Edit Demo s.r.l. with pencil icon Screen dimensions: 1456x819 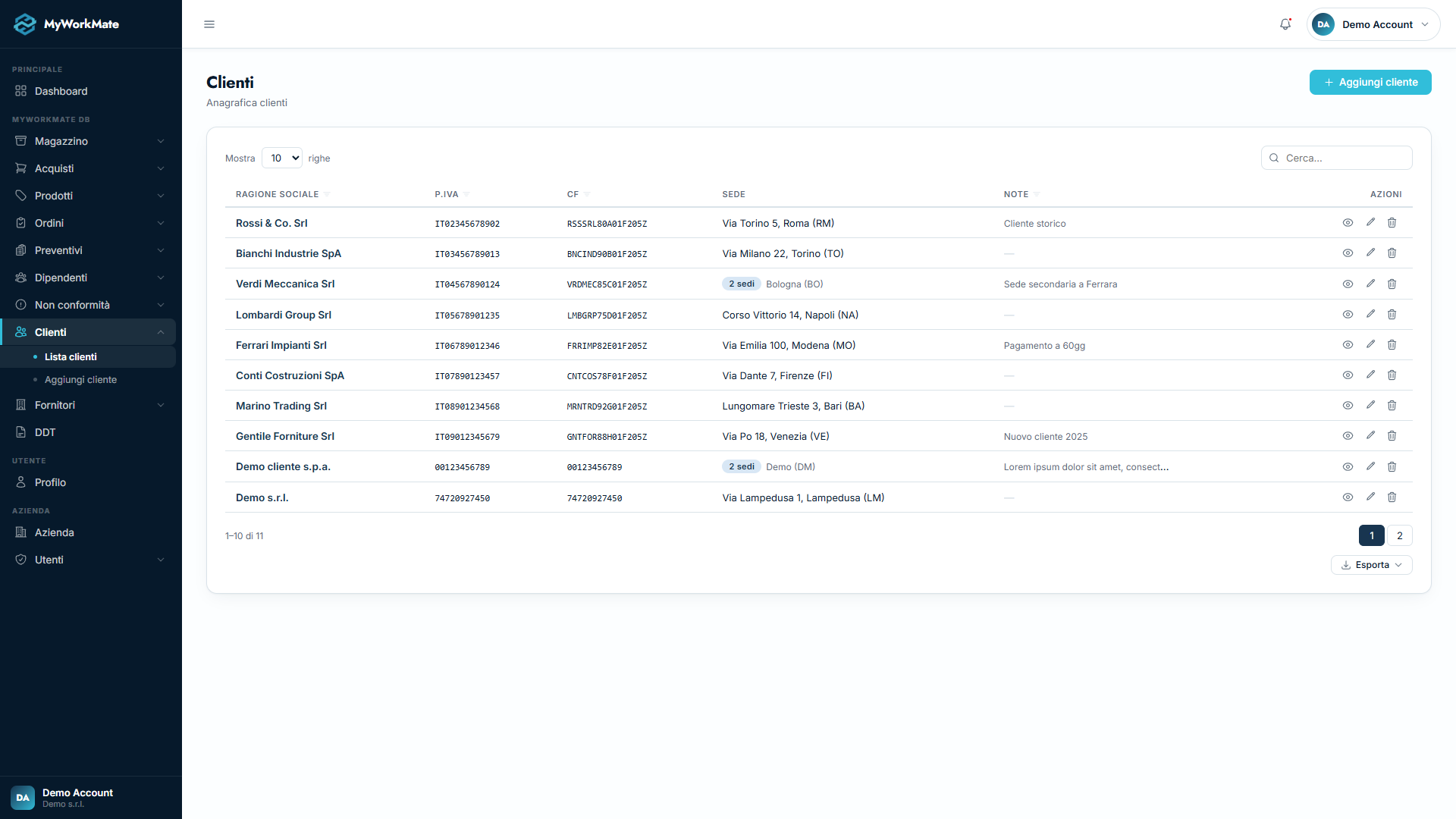click(x=1370, y=497)
